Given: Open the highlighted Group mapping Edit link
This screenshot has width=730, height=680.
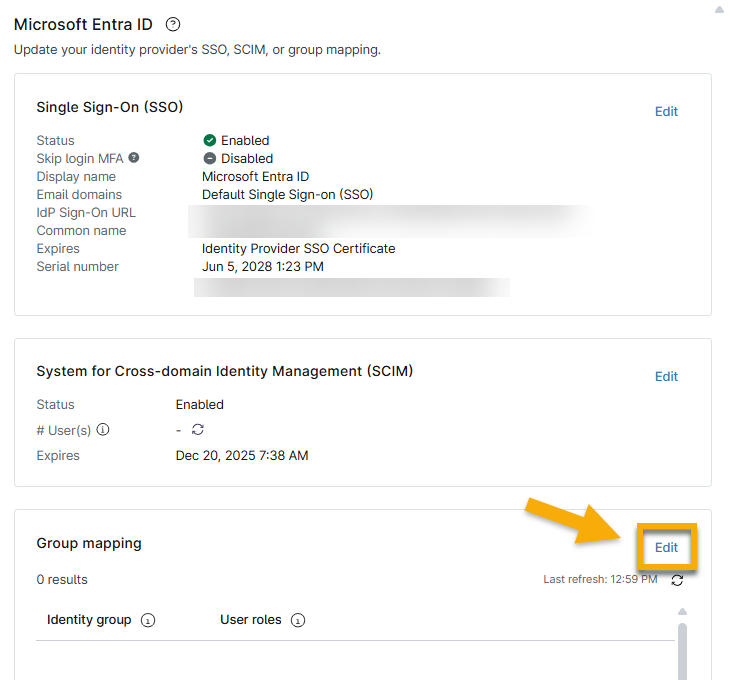Looking at the screenshot, I should [x=666, y=548].
